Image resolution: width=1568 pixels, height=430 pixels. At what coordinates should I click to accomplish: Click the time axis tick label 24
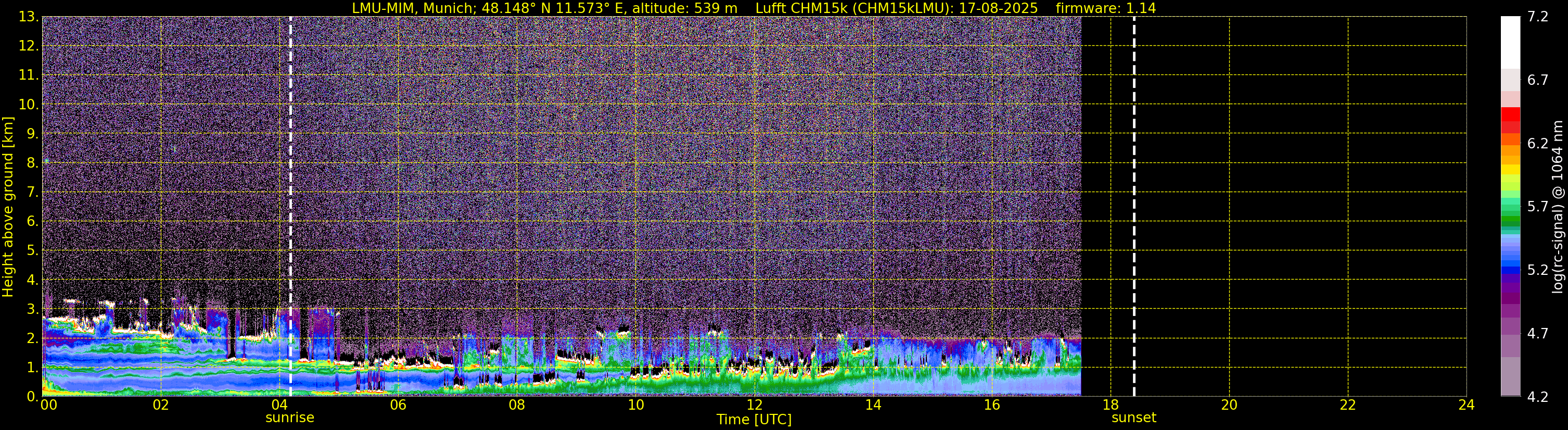(1467, 405)
